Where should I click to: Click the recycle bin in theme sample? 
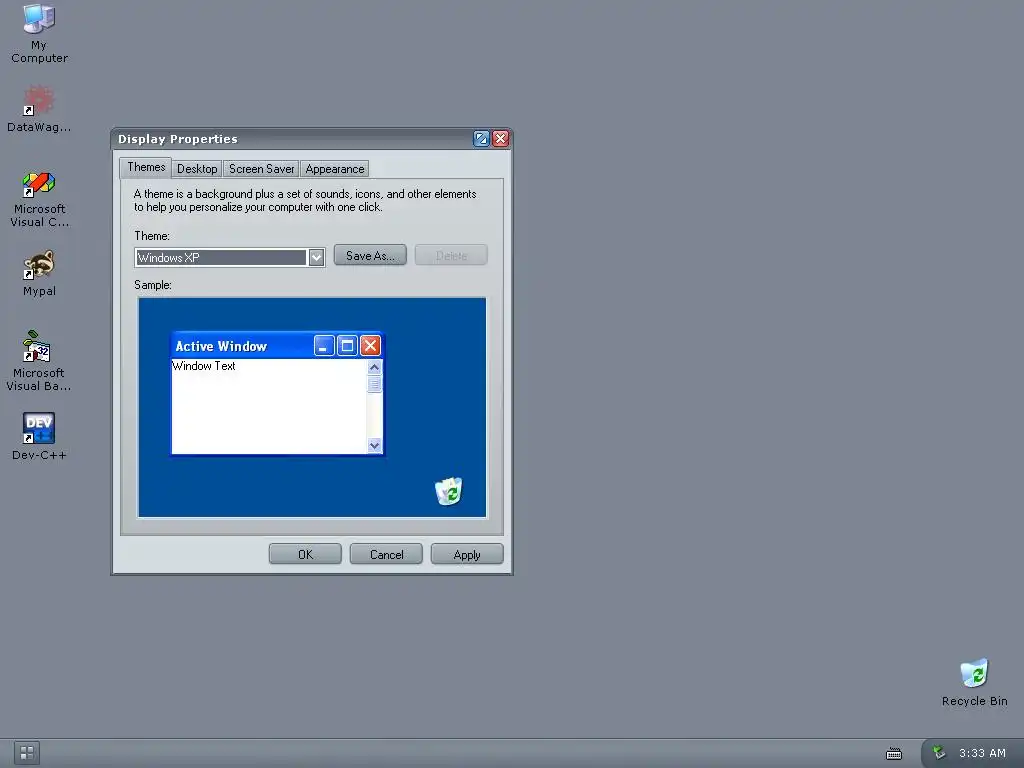449,491
